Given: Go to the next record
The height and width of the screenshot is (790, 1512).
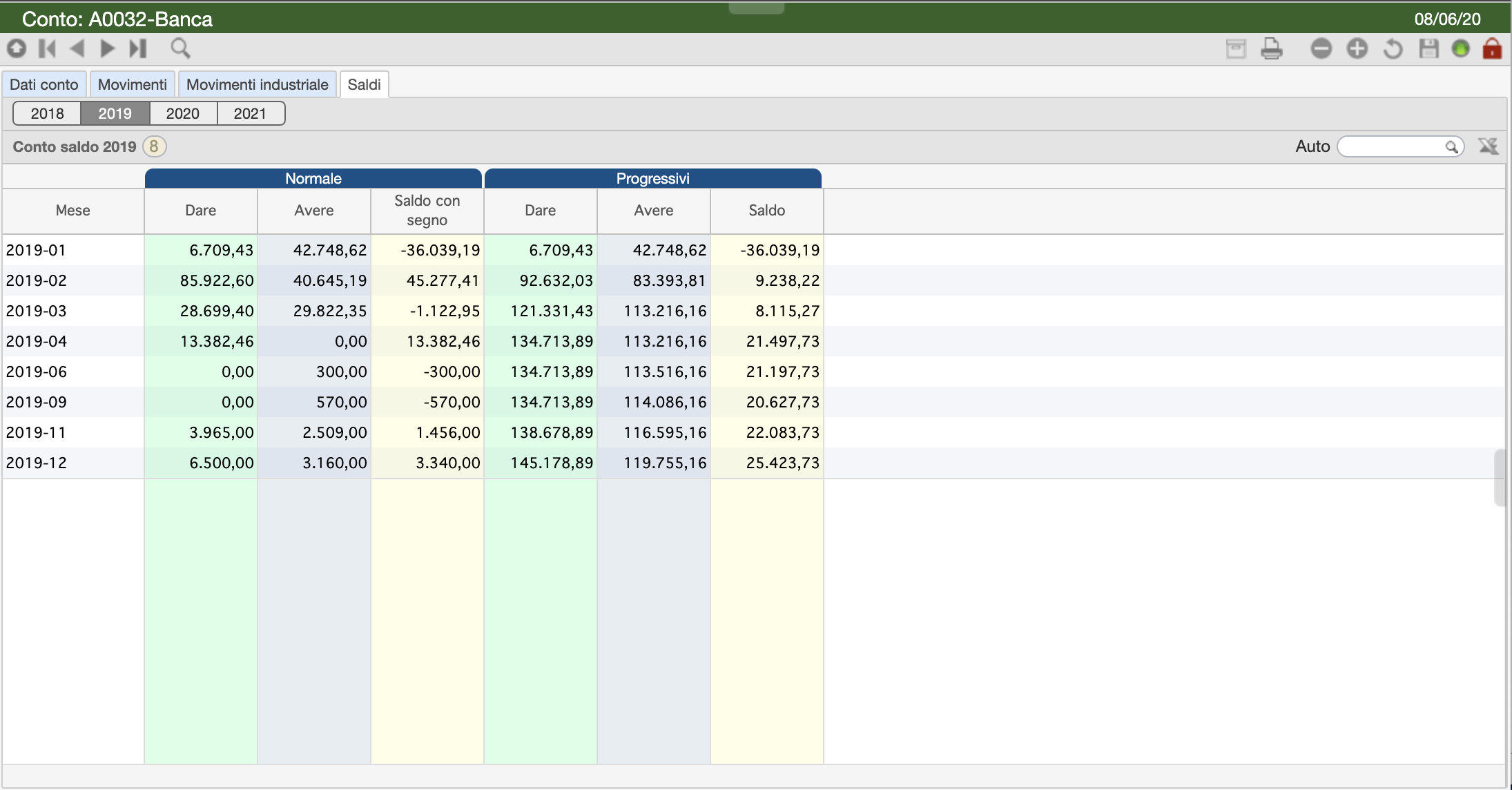Looking at the screenshot, I should 107,48.
